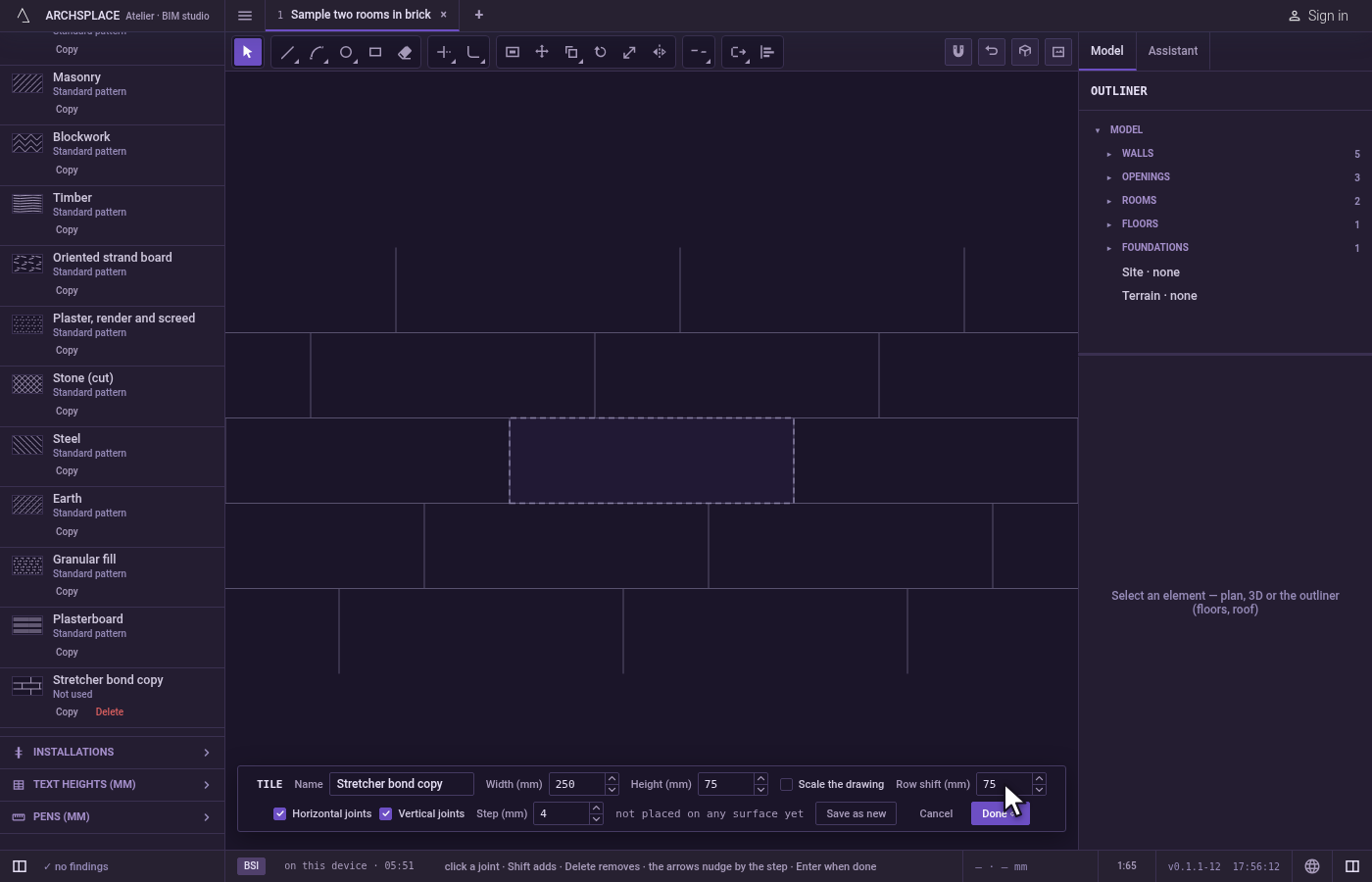This screenshot has height=882, width=1372.
Task: Select the mirror tool in the toolbar
Action: coord(660,52)
